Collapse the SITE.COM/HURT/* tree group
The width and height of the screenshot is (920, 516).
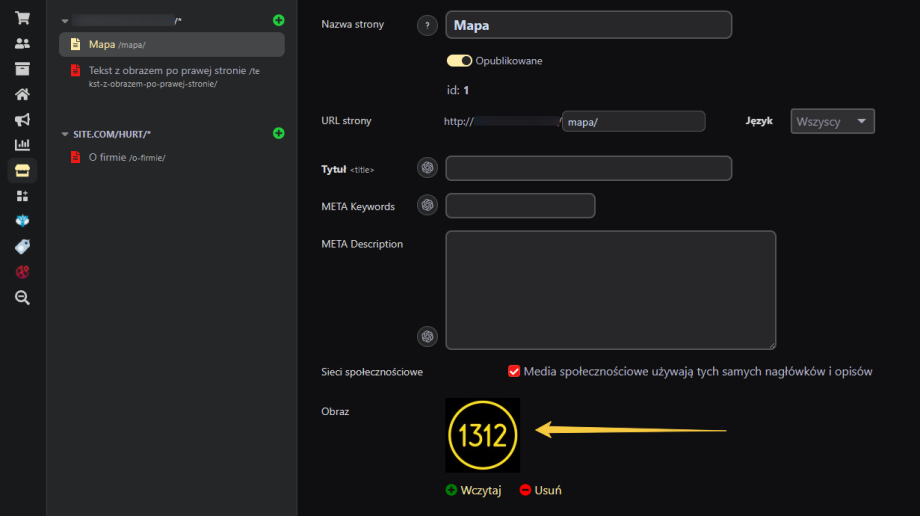[x=65, y=134]
